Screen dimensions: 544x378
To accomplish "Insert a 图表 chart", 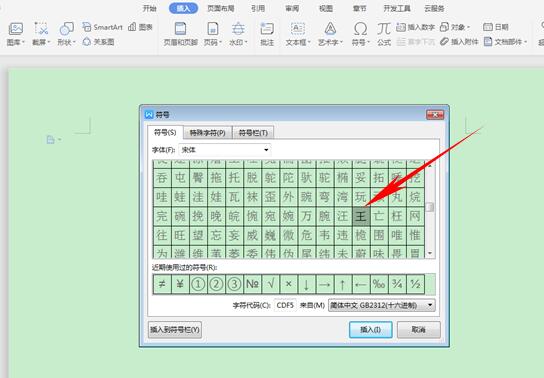I will pos(141,27).
